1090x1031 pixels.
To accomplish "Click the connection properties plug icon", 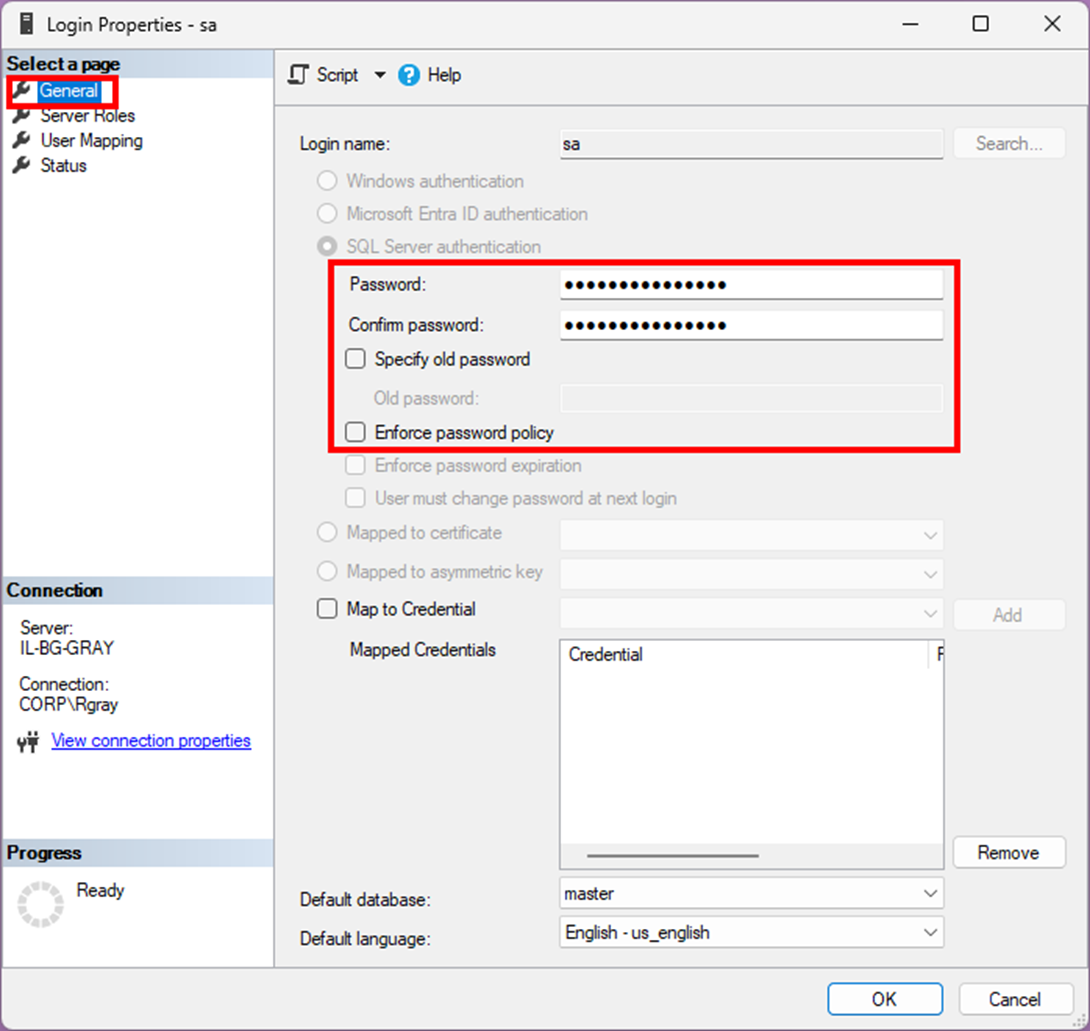I will 29,742.
